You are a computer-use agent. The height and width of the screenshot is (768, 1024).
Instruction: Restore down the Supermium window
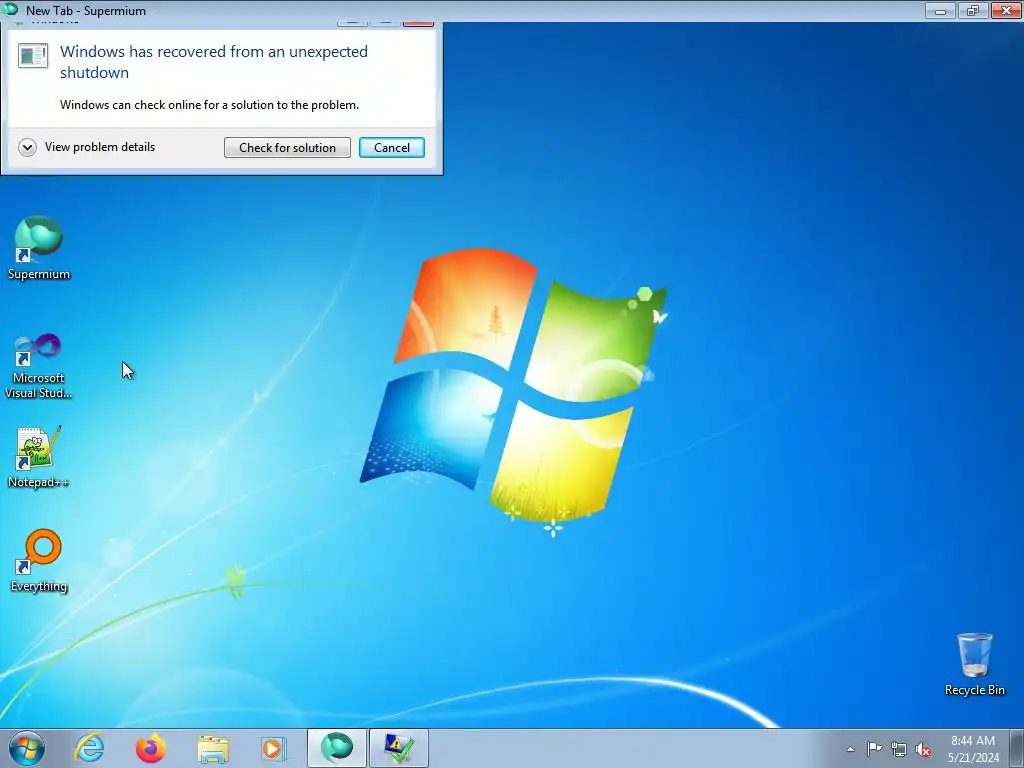[x=973, y=10]
